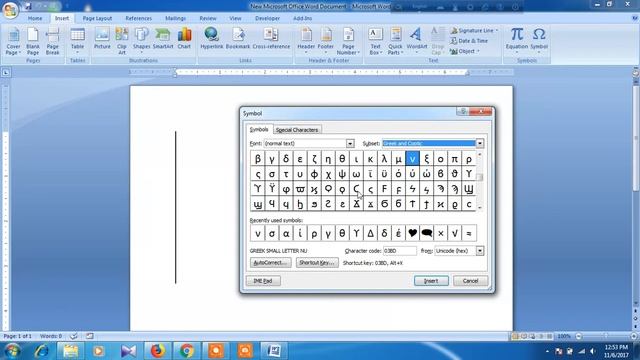Open the Object dropdown
640x360 pixels.
click(464, 51)
